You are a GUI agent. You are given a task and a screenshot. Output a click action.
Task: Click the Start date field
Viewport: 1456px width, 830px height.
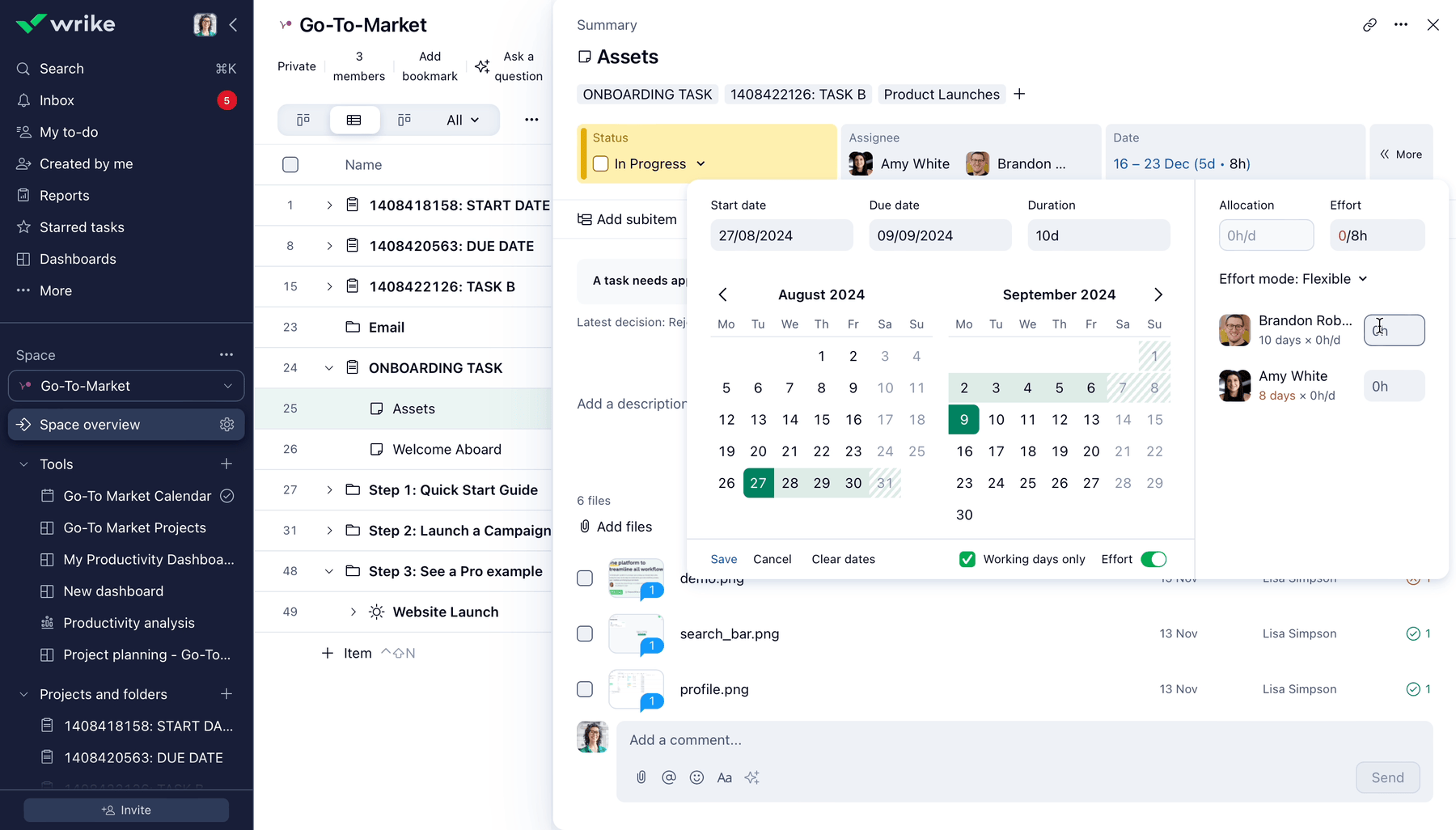(781, 235)
